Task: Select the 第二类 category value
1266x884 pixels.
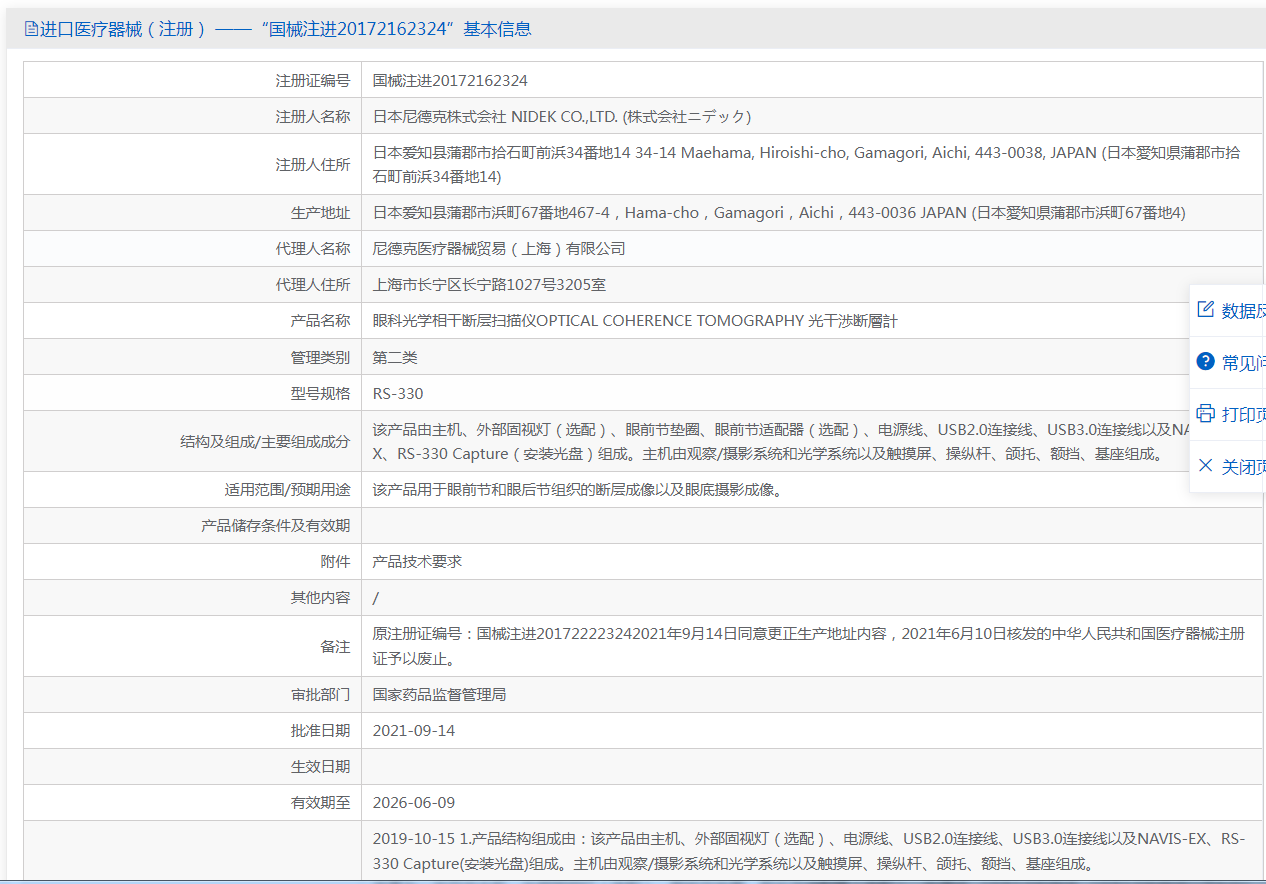Action: (x=395, y=356)
